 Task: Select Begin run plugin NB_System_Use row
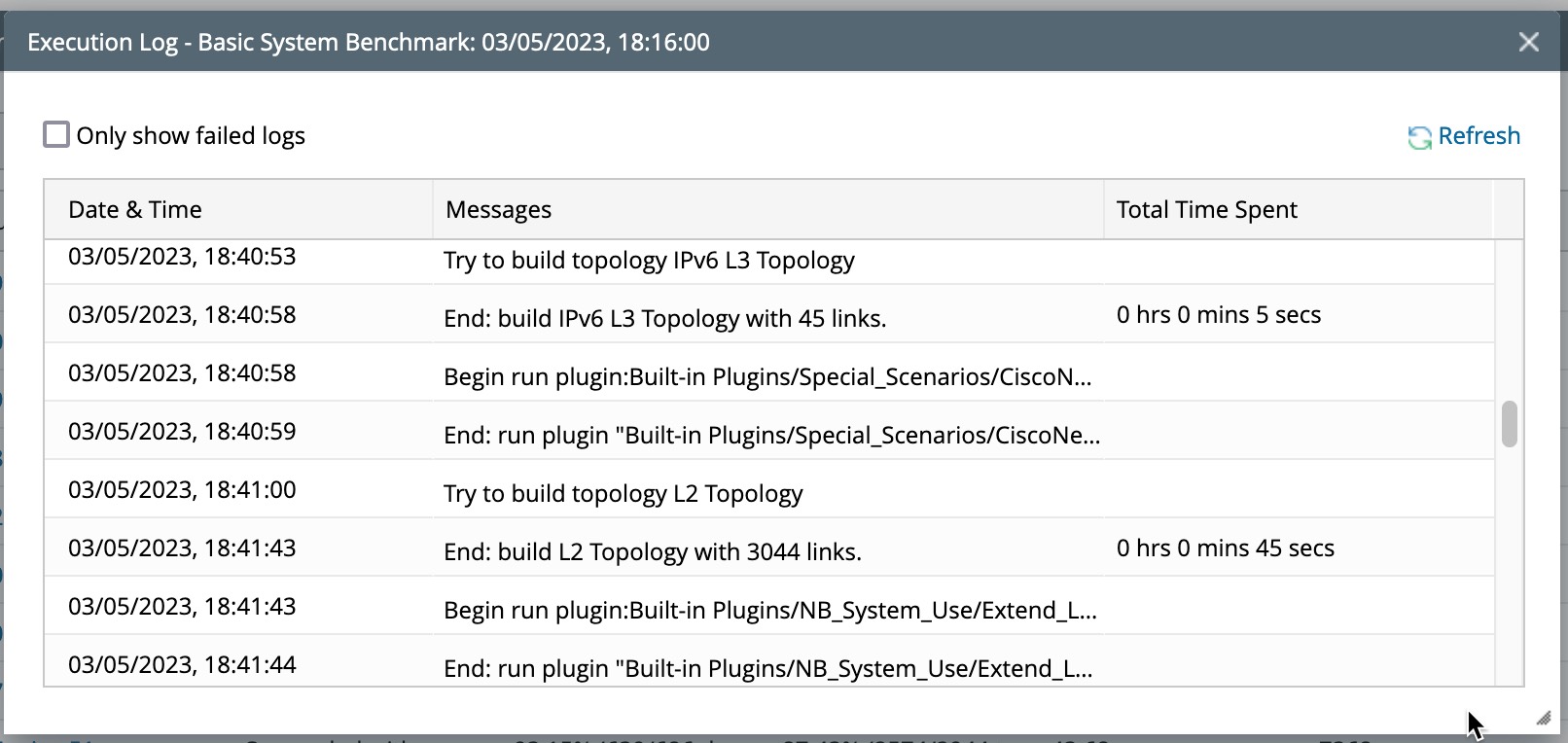tap(769, 611)
